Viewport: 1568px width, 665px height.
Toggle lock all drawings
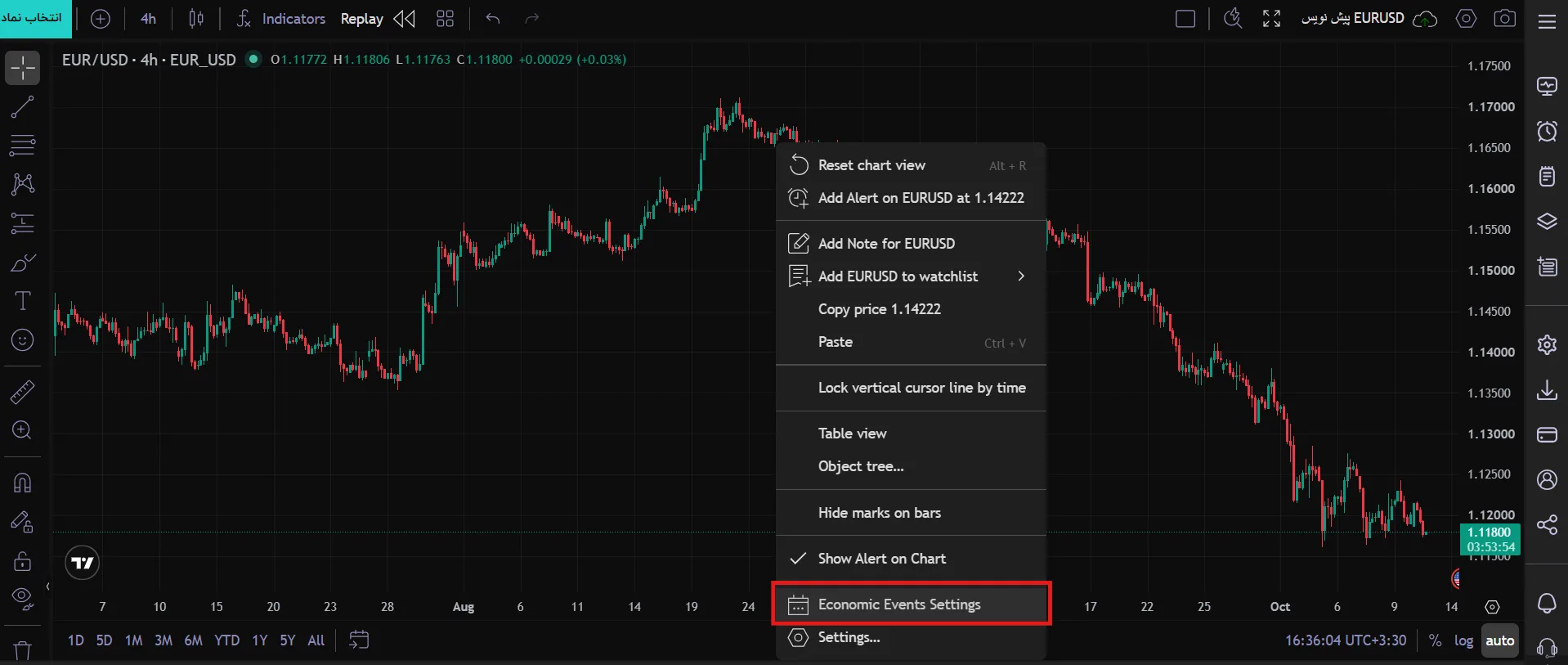(x=23, y=561)
